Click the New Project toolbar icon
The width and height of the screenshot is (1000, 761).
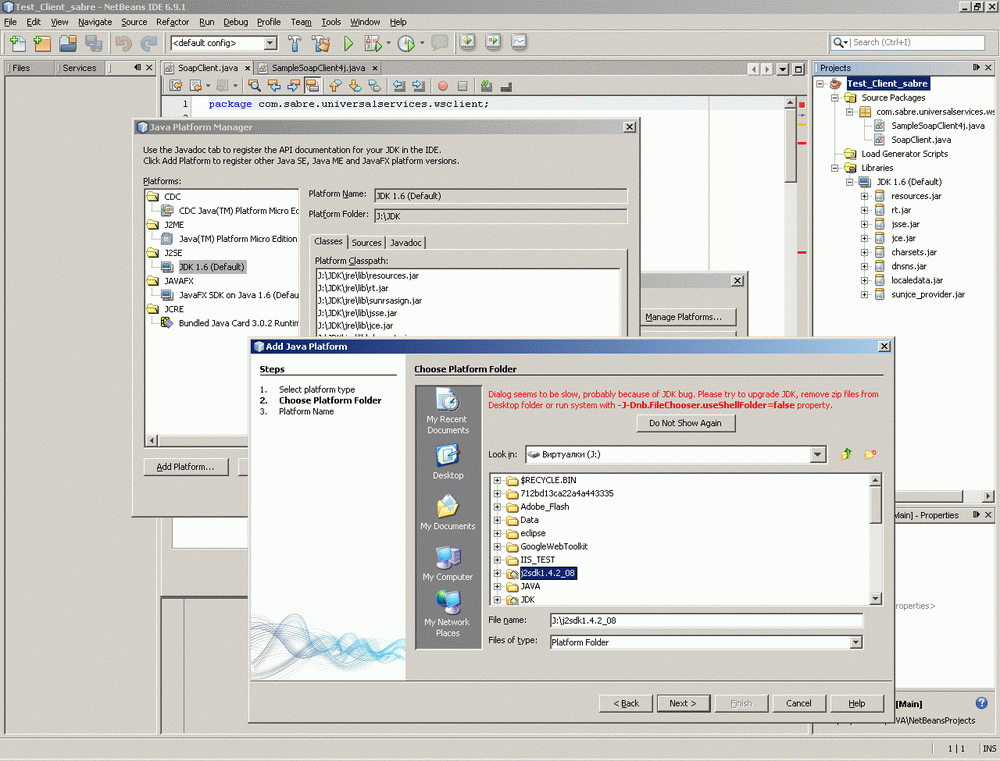click(x=42, y=43)
